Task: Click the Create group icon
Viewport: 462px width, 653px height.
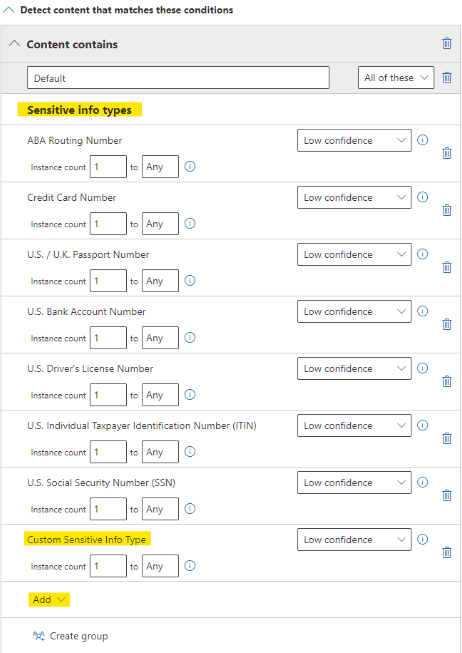Action: click(x=39, y=636)
